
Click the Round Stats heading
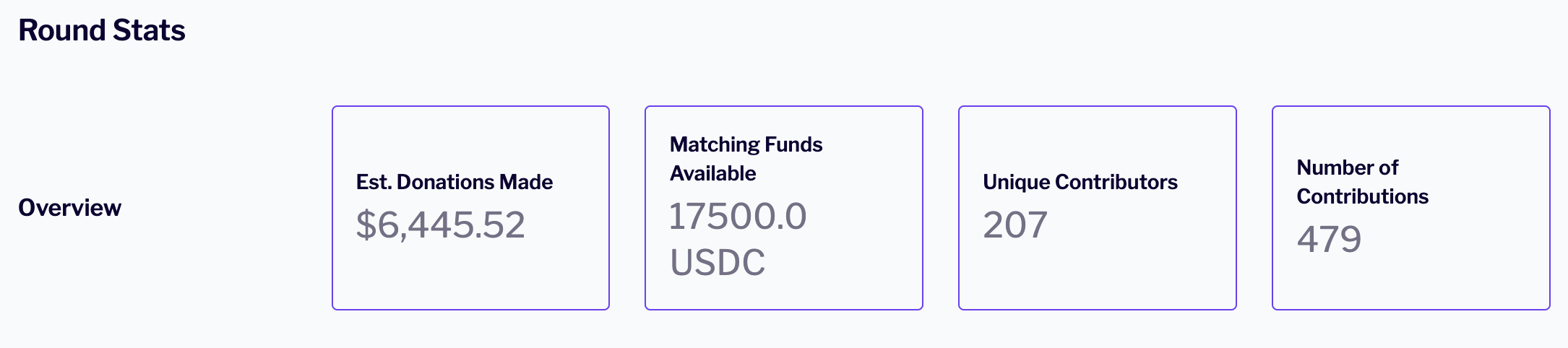pos(102,30)
